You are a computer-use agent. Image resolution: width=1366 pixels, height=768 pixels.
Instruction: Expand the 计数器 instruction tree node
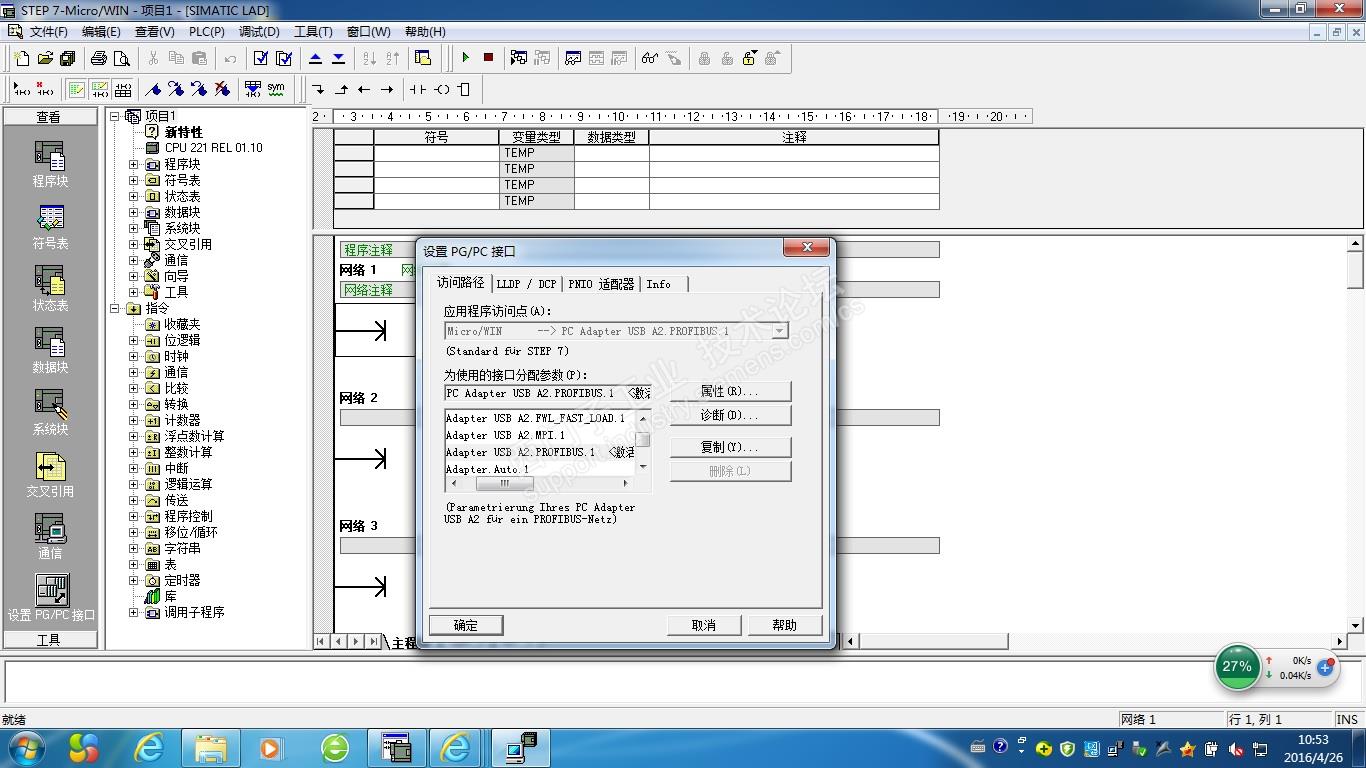point(134,420)
